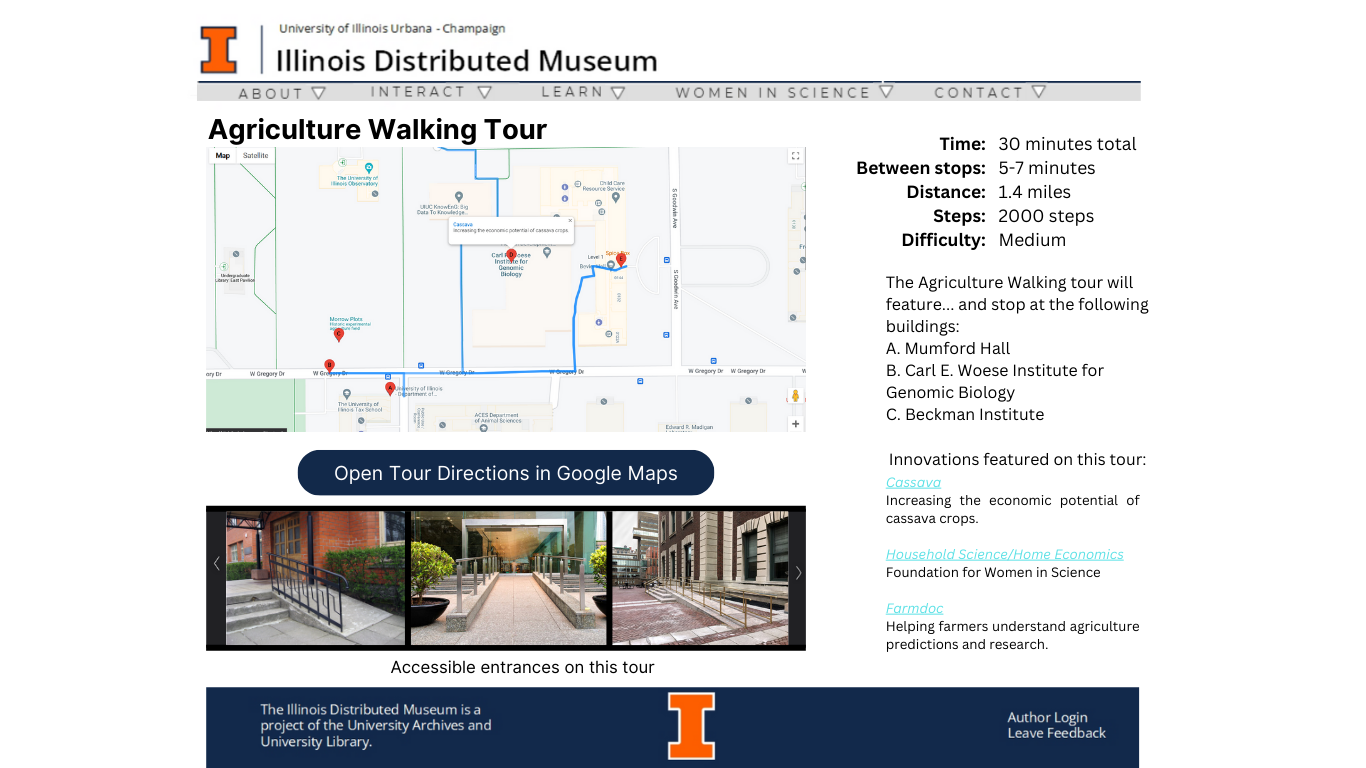Expand the ABOUT dropdown triangle

(x=318, y=92)
